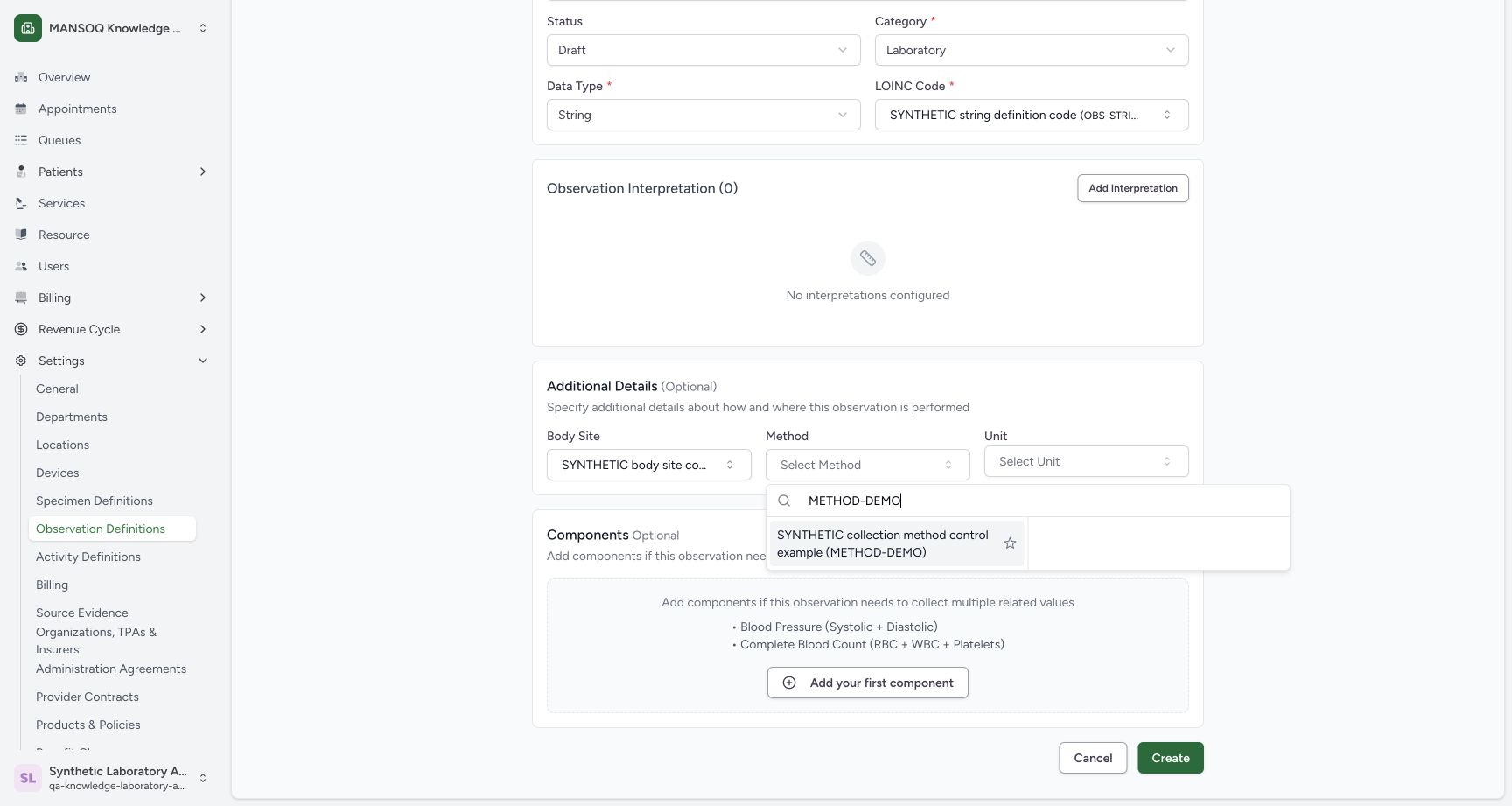
Task: Click the SL user avatar
Action: 28,778
